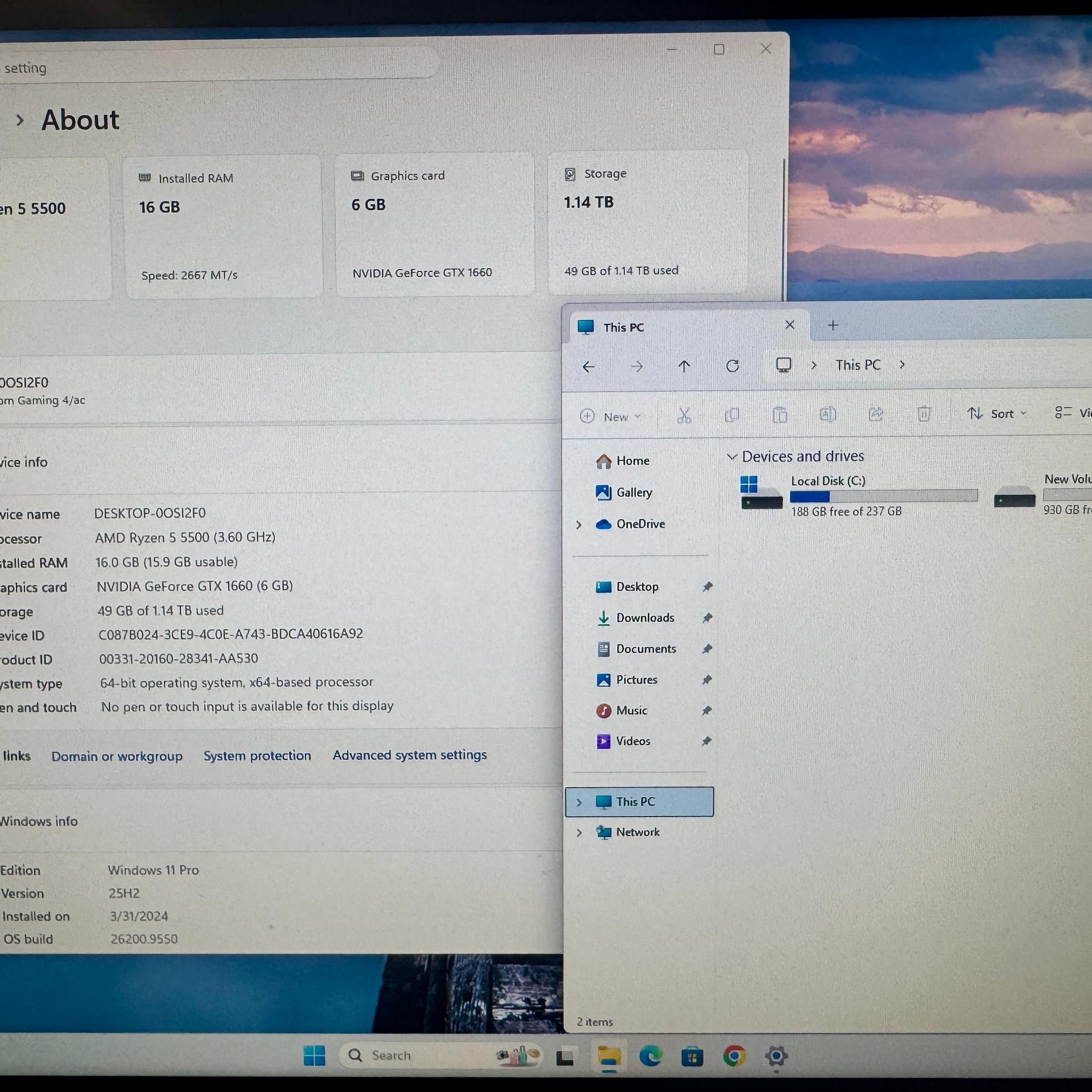Close the This PC tab
The height and width of the screenshot is (1092, 1092).
click(790, 325)
